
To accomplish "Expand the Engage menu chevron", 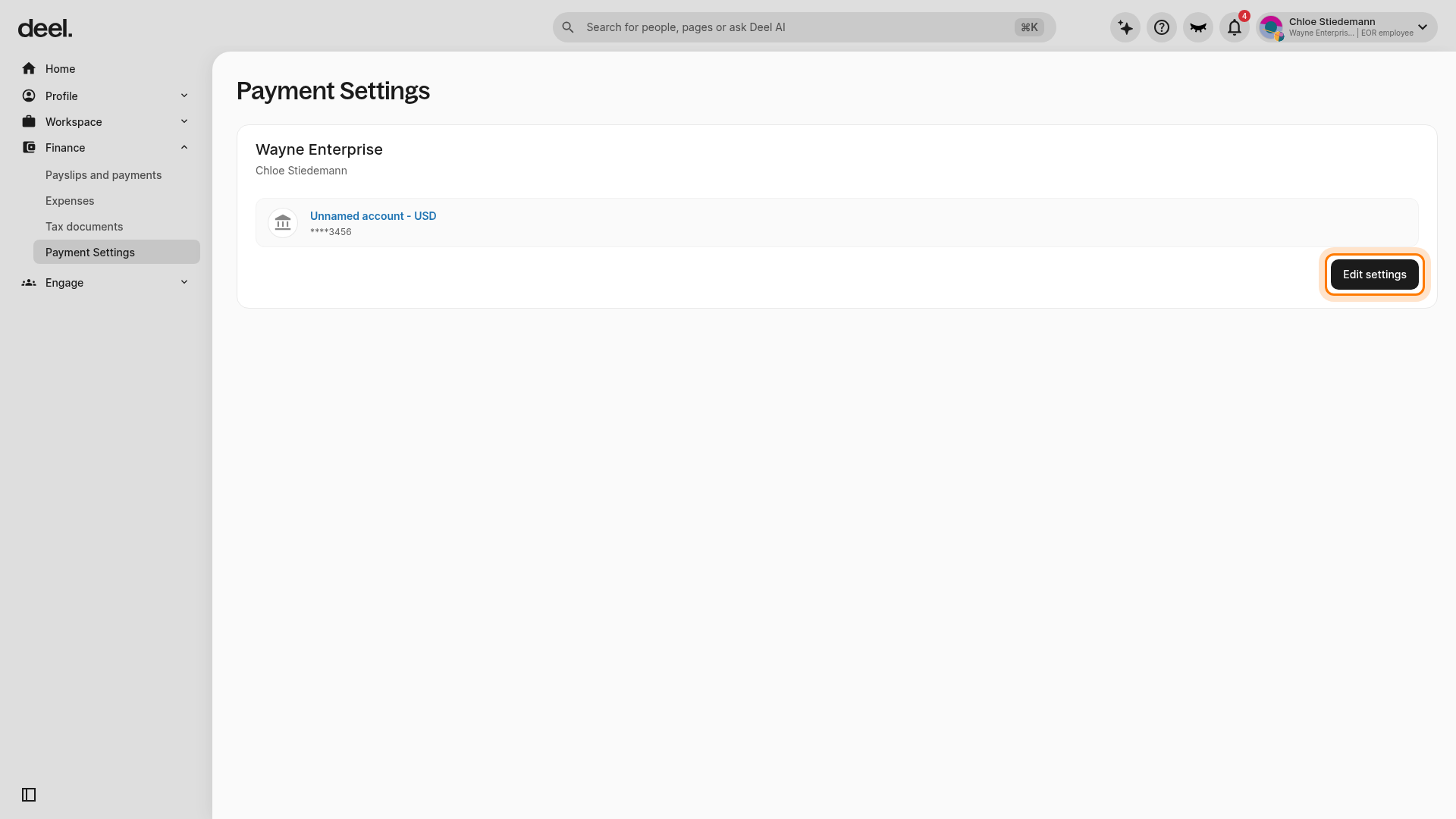I will (x=184, y=282).
